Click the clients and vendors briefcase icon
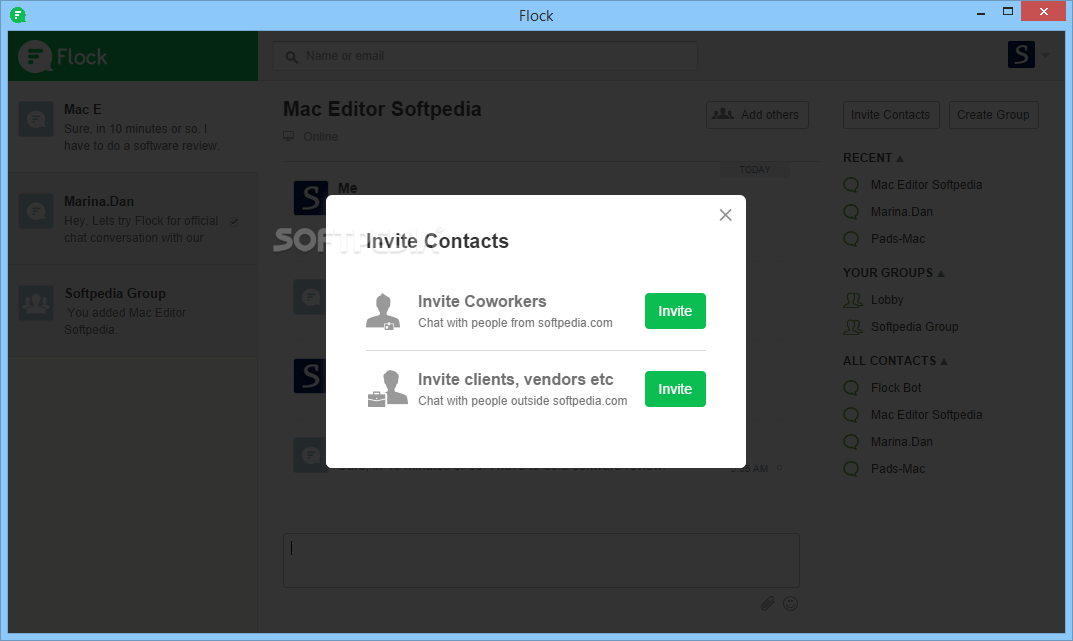Viewport: 1073px width, 641px height. click(x=387, y=389)
